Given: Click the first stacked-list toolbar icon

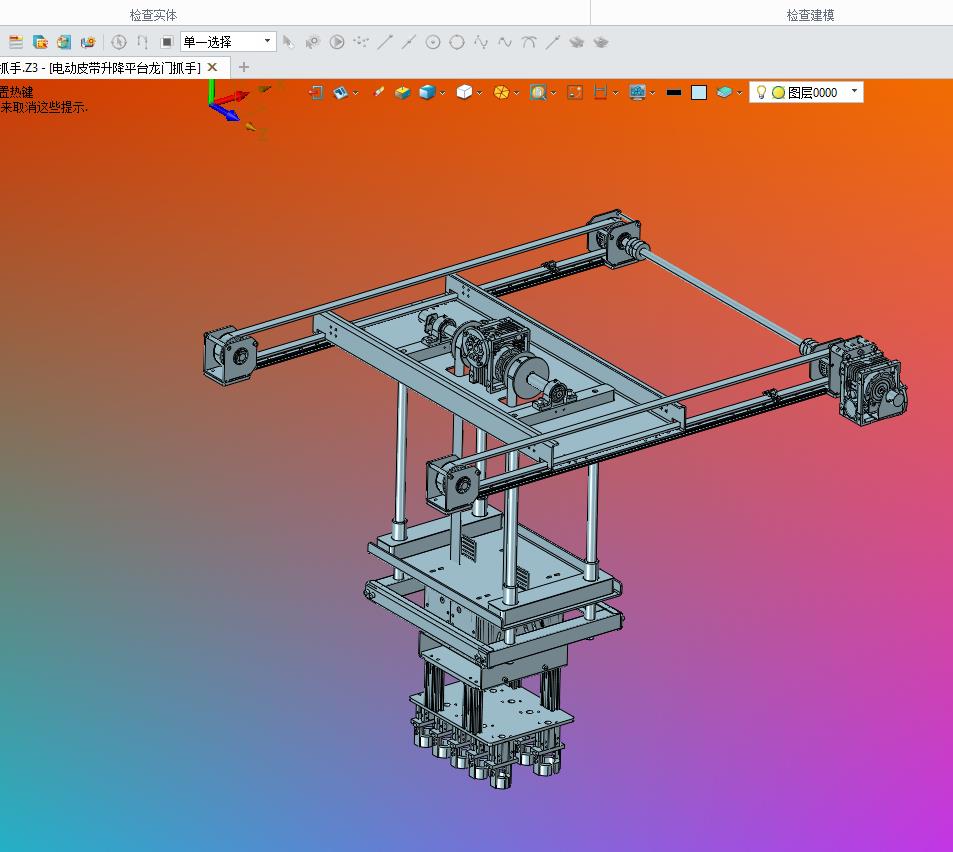Looking at the screenshot, I should (16, 42).
